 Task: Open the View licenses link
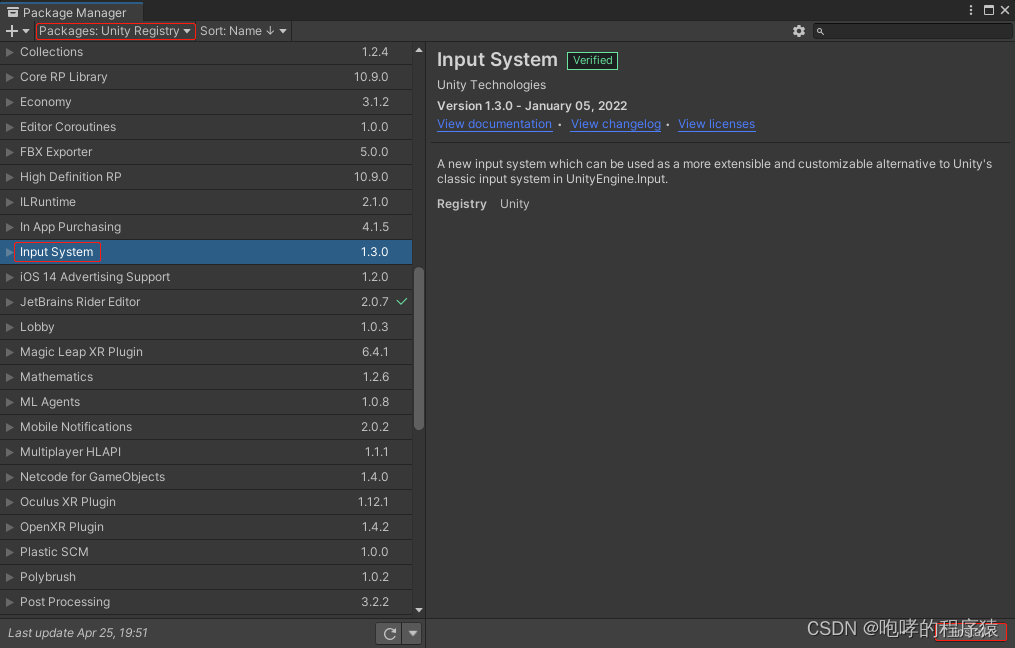point(716,124)
